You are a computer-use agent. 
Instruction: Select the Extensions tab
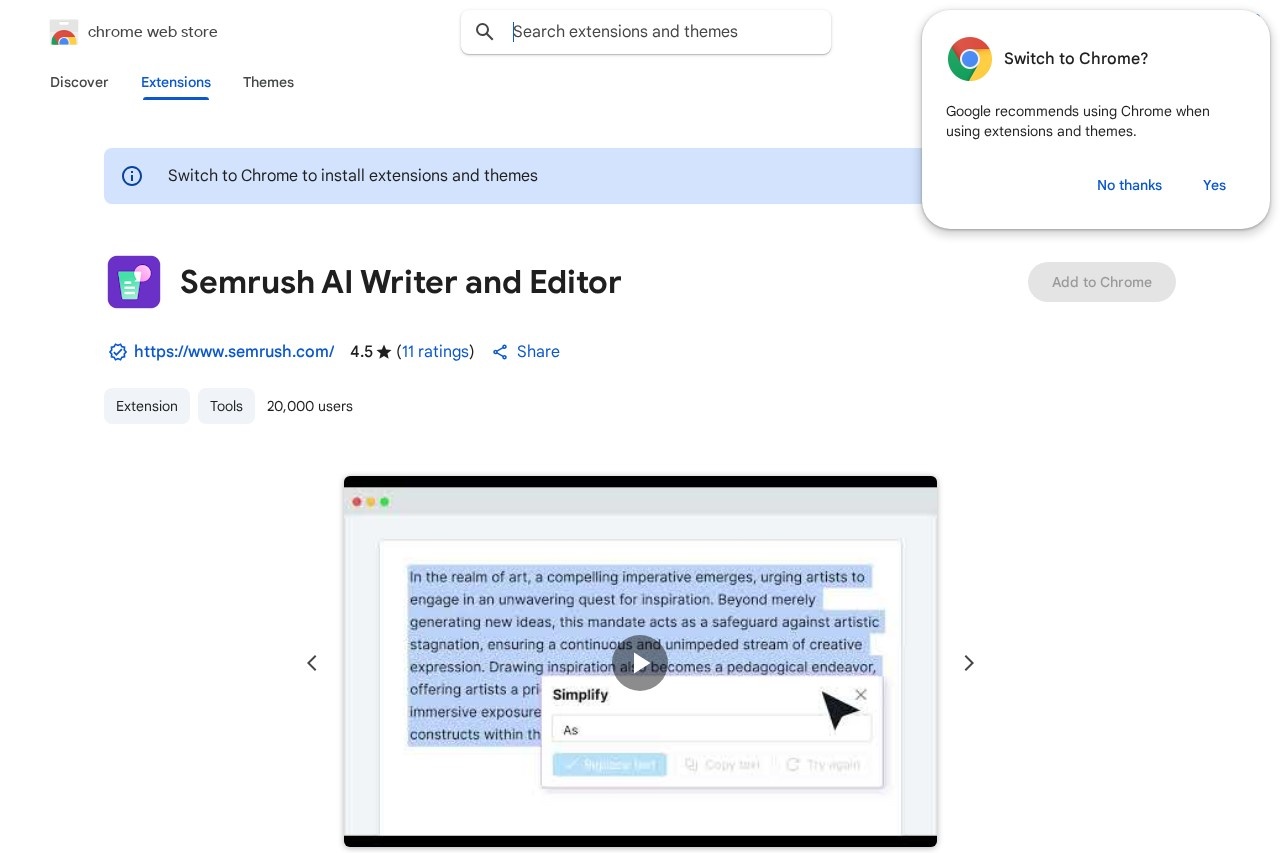176,82
